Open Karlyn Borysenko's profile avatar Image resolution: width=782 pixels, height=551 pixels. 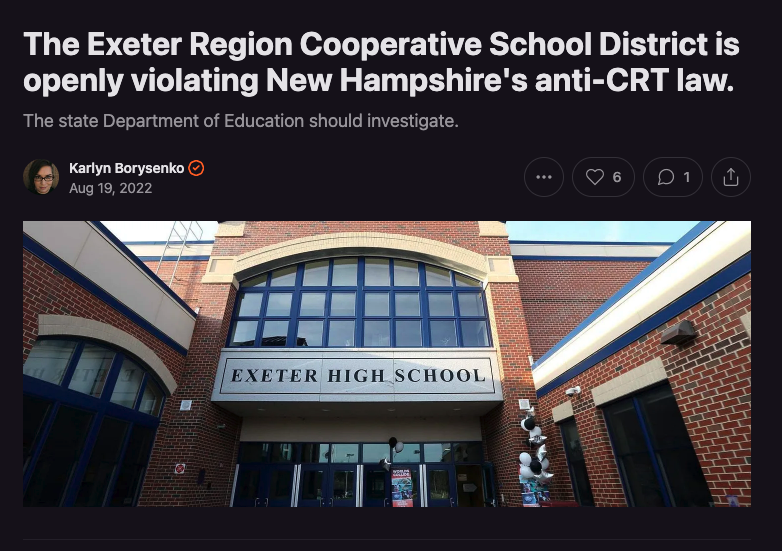pos(41,177)
